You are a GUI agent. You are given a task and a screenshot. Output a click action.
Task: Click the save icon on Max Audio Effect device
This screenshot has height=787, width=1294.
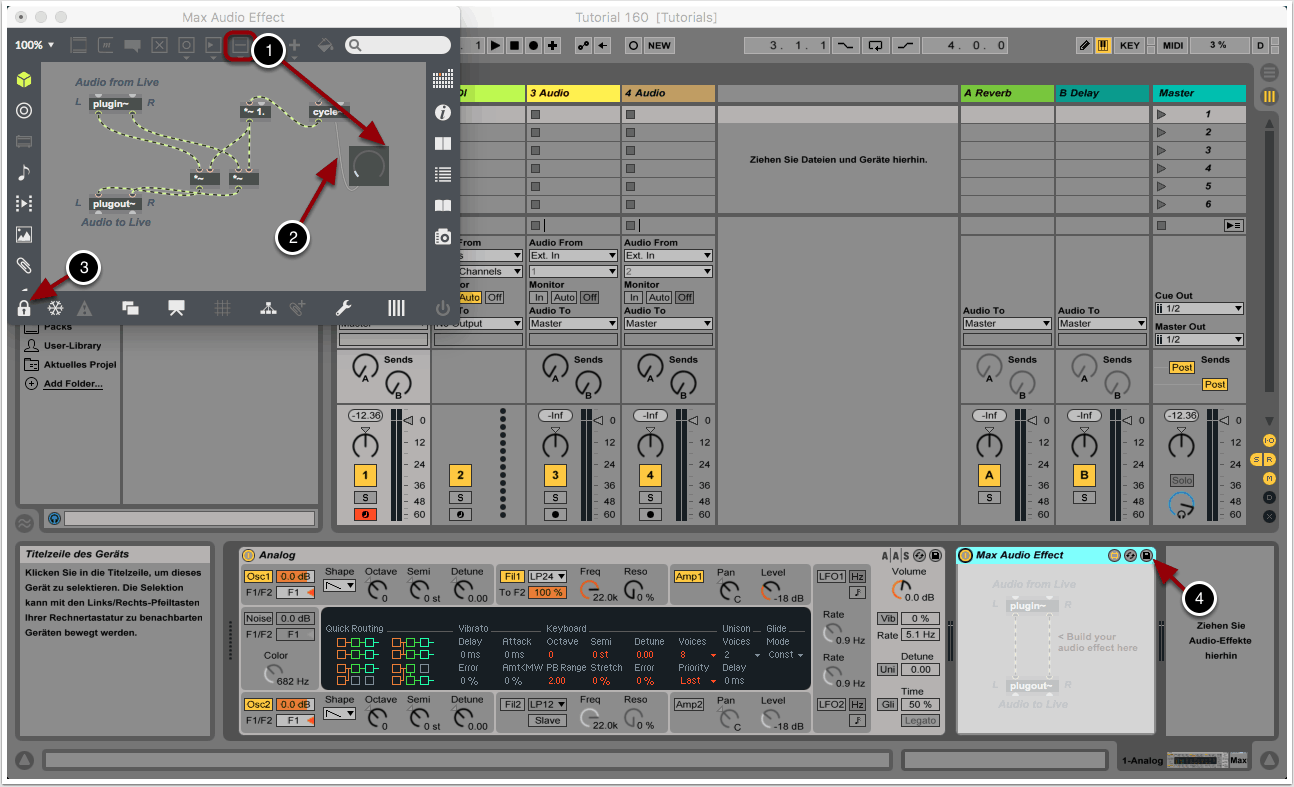[x=1146, y=555]
